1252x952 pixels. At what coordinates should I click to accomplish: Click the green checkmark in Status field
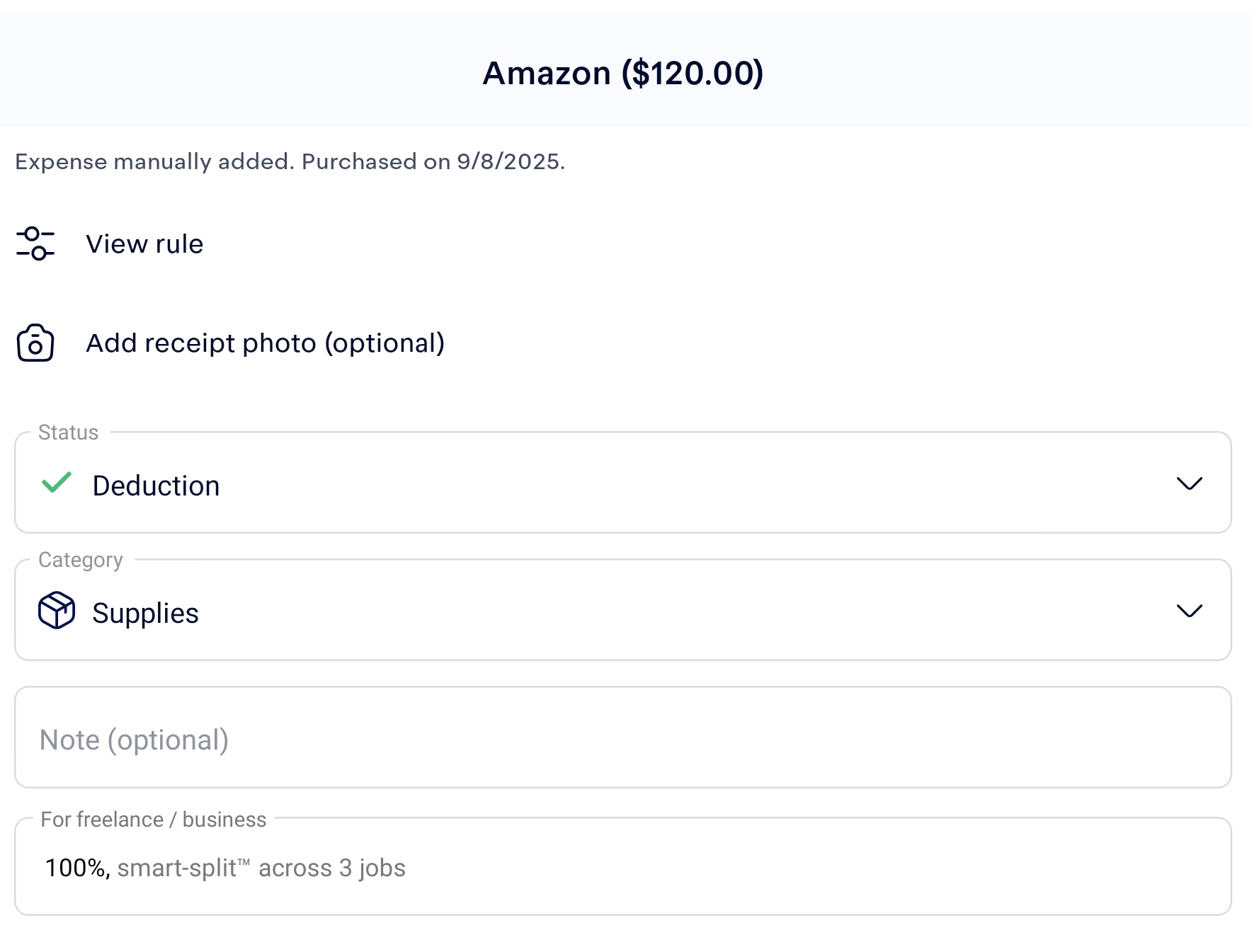pyautogui.click(x=57, y=483)
